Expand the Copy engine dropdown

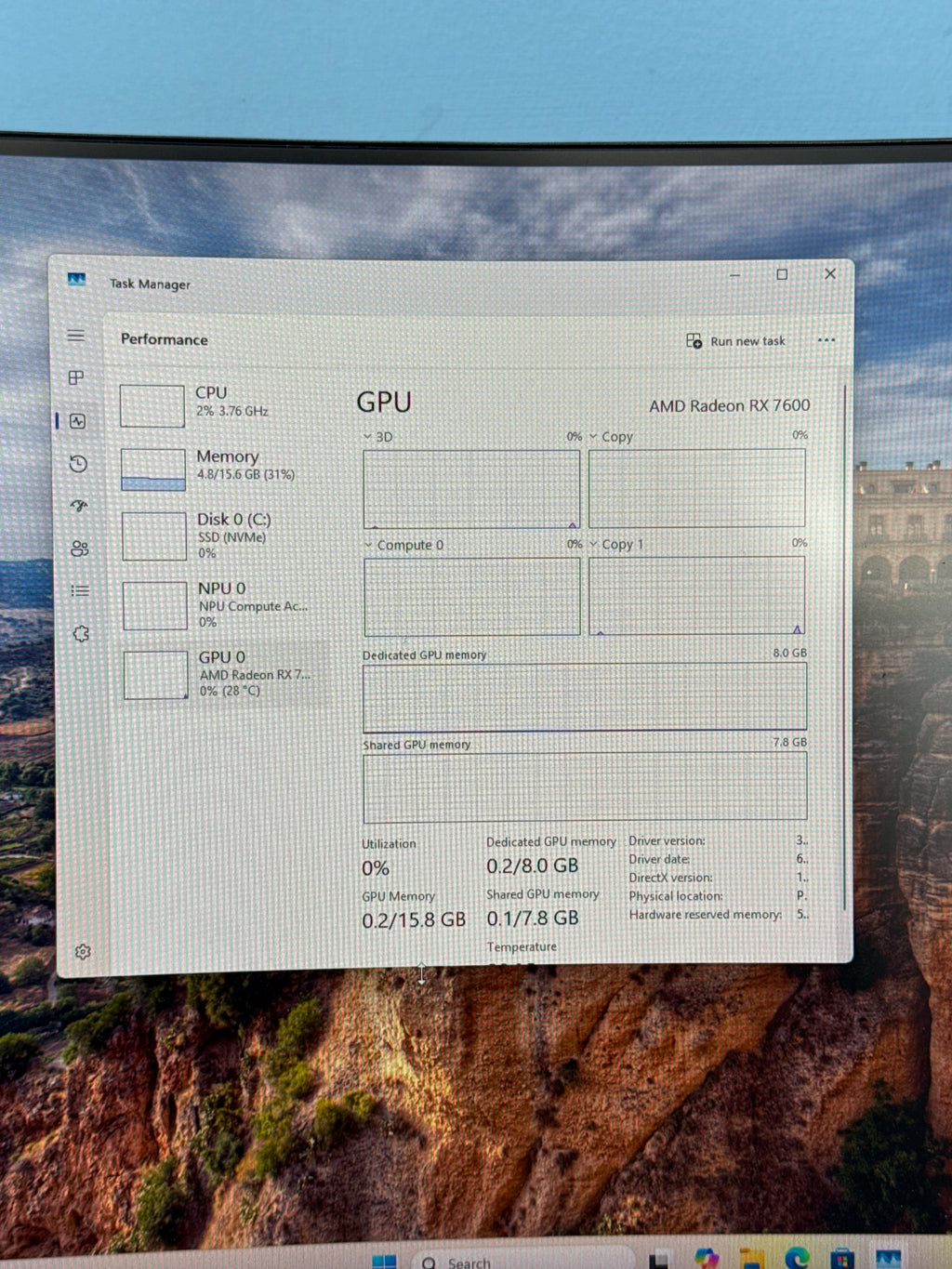coord(611,436)
